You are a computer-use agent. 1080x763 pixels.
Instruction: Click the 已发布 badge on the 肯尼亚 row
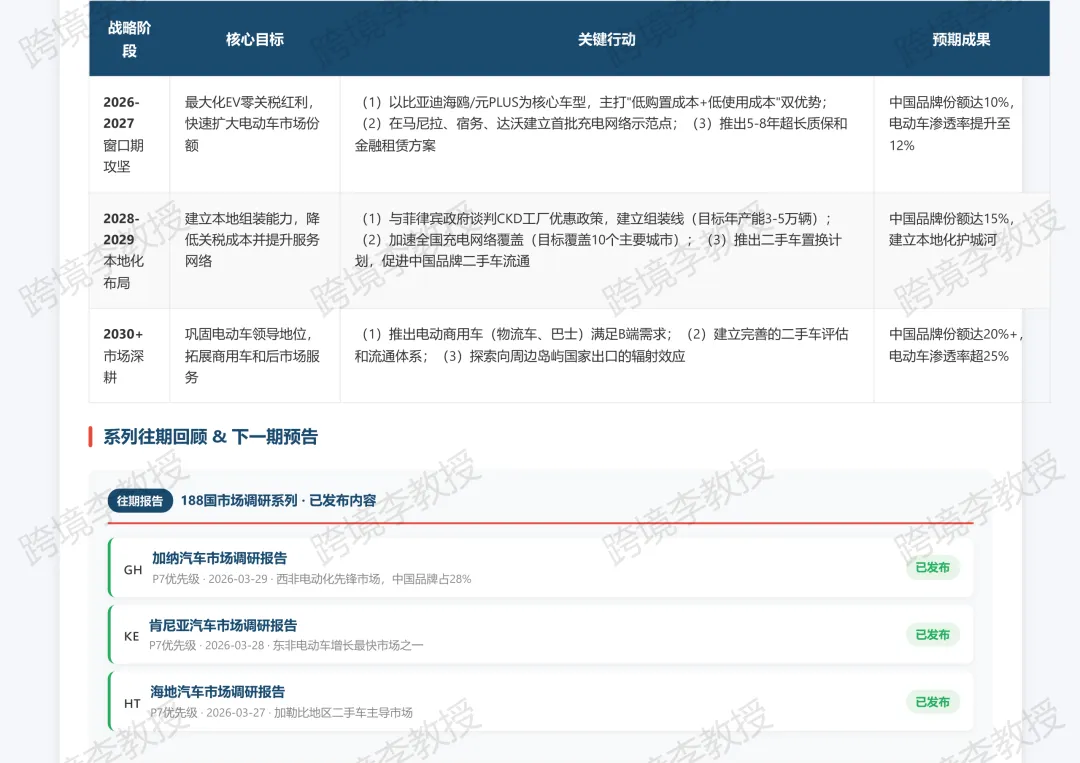coord(932,634)
